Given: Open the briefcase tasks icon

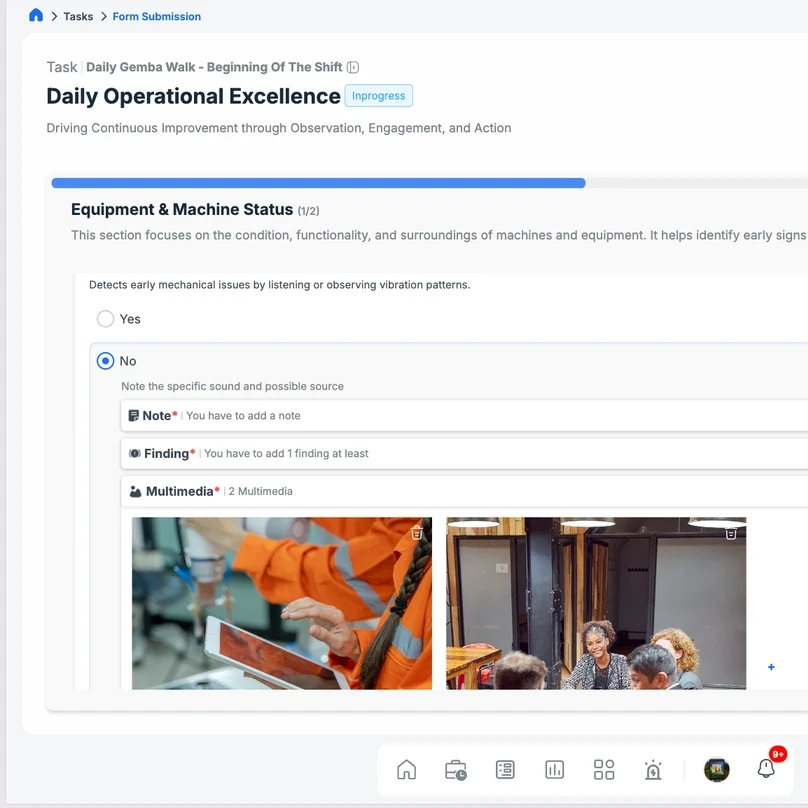Looking at the screenshot, I should (x=456, y=770).
